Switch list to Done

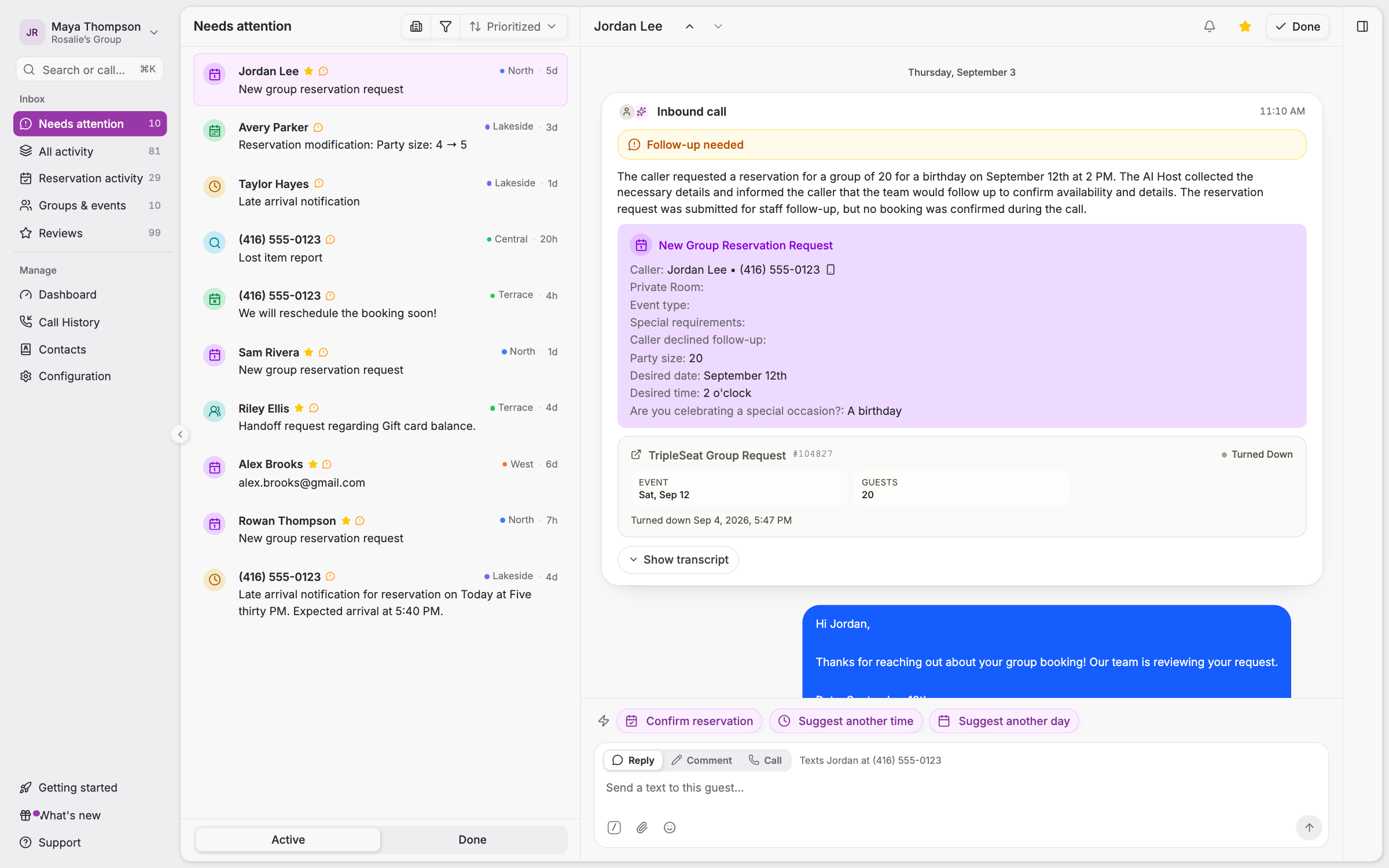(x=472, y=840)
